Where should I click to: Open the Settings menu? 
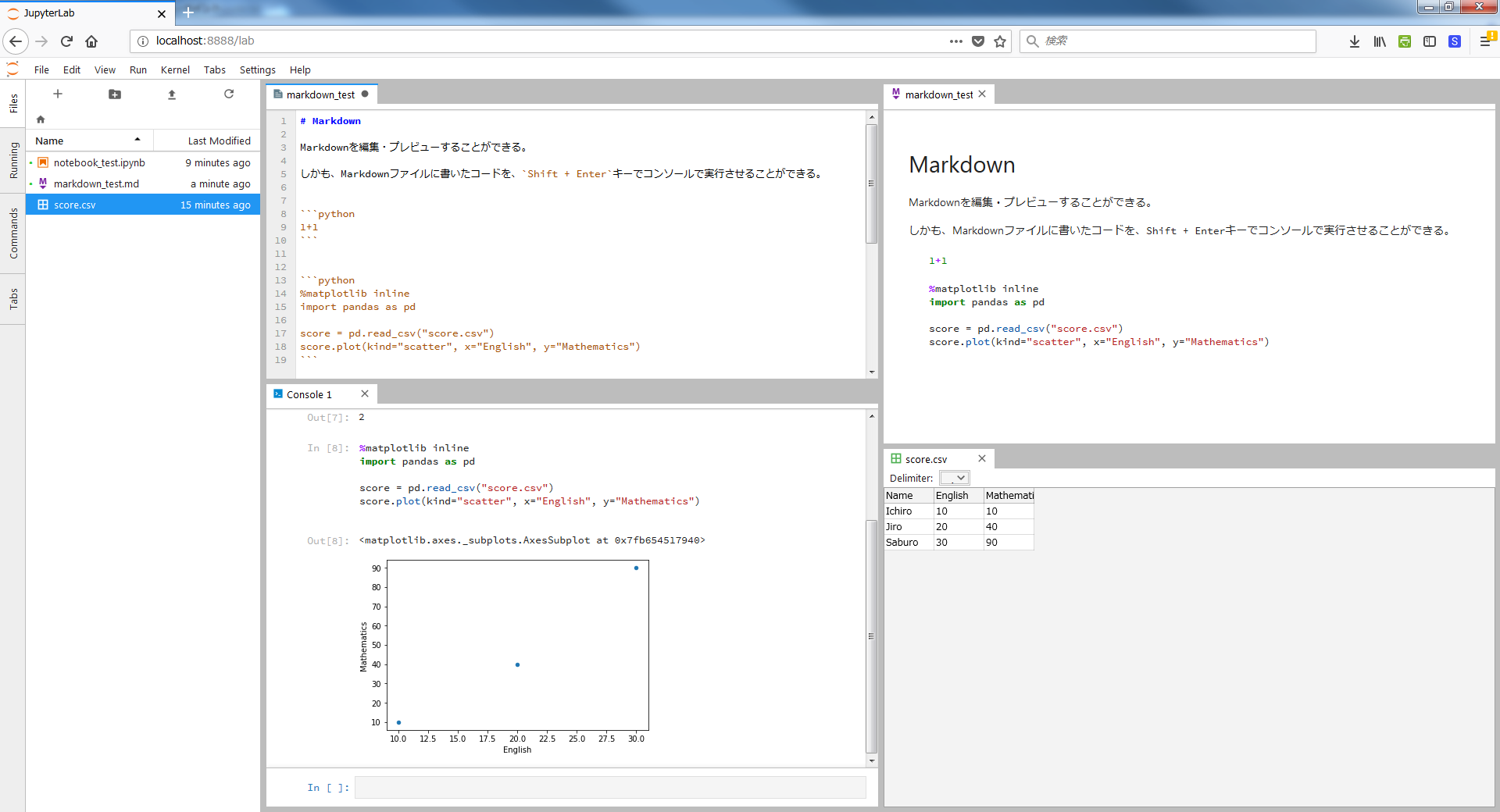pos(258,69)
